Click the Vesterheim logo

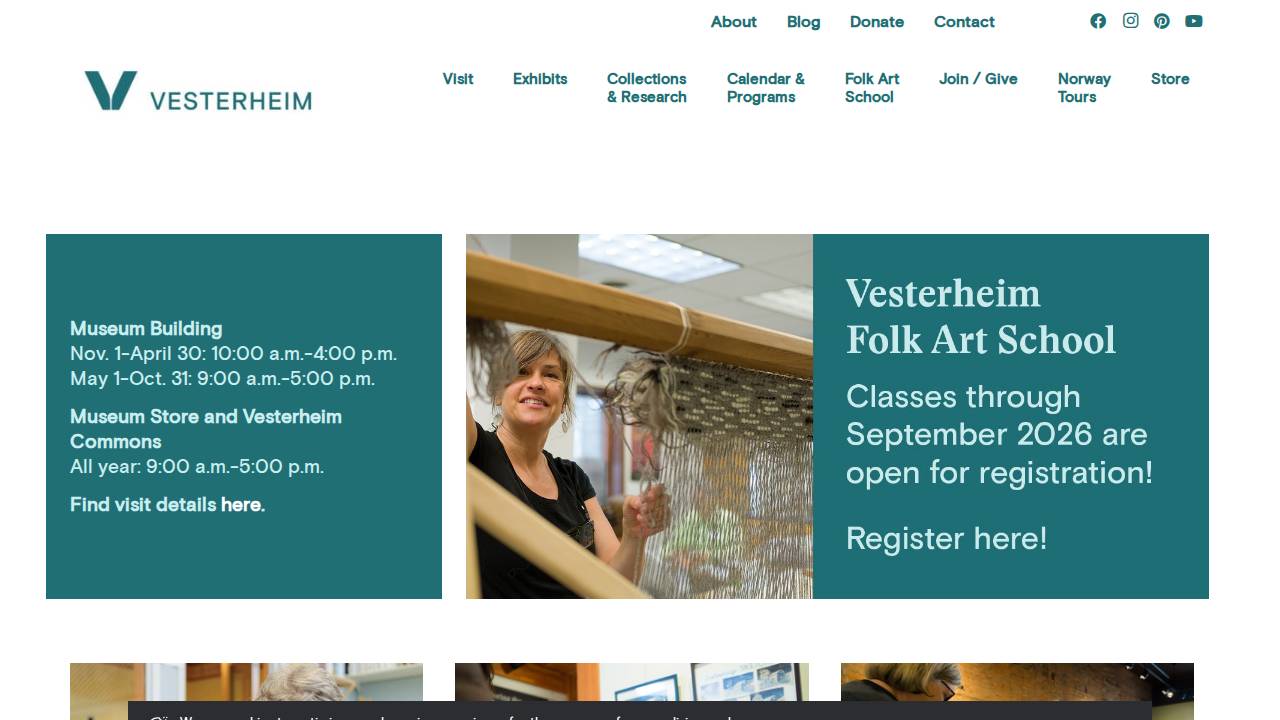click(x=197, y=91)
